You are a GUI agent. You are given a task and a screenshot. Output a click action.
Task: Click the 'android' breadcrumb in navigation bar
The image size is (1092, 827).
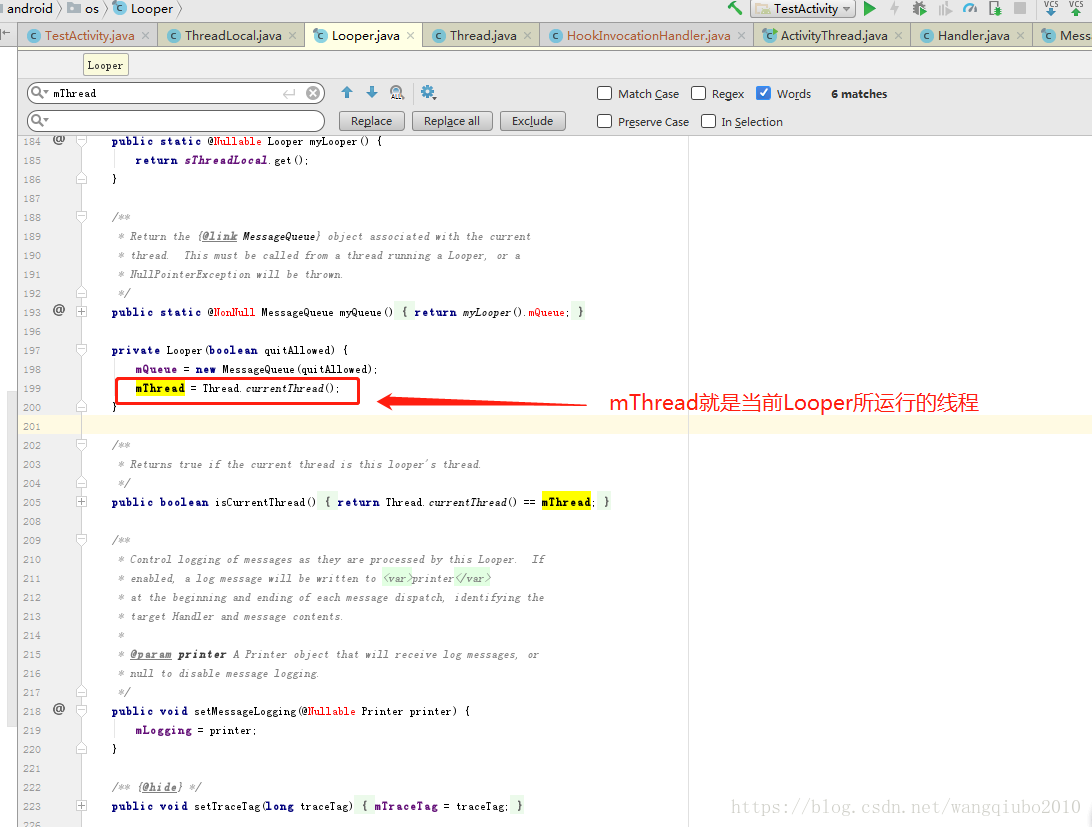pyautogui.click(x=29, y=8)
